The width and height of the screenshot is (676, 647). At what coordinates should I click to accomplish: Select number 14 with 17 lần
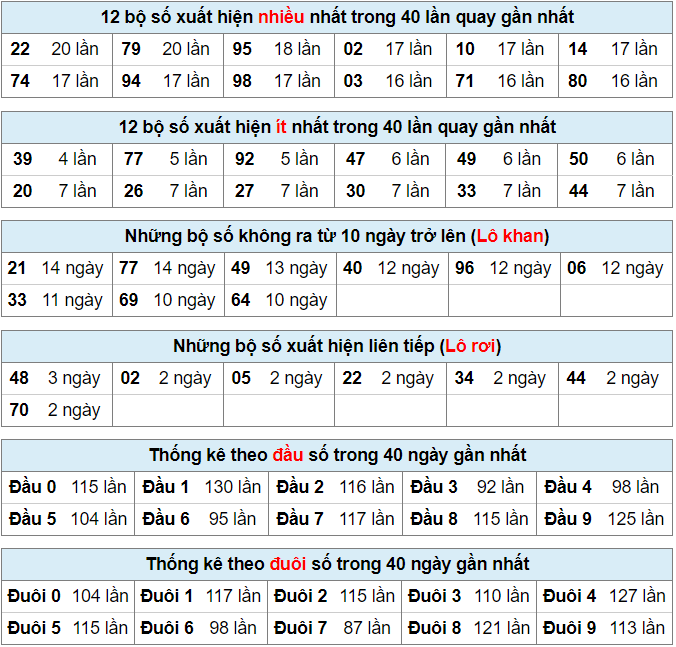click(x=616, y=49)
